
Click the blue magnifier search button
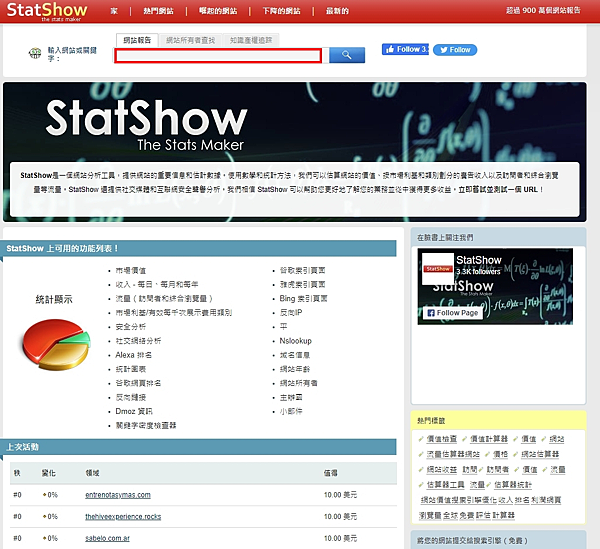pos(347,55)
